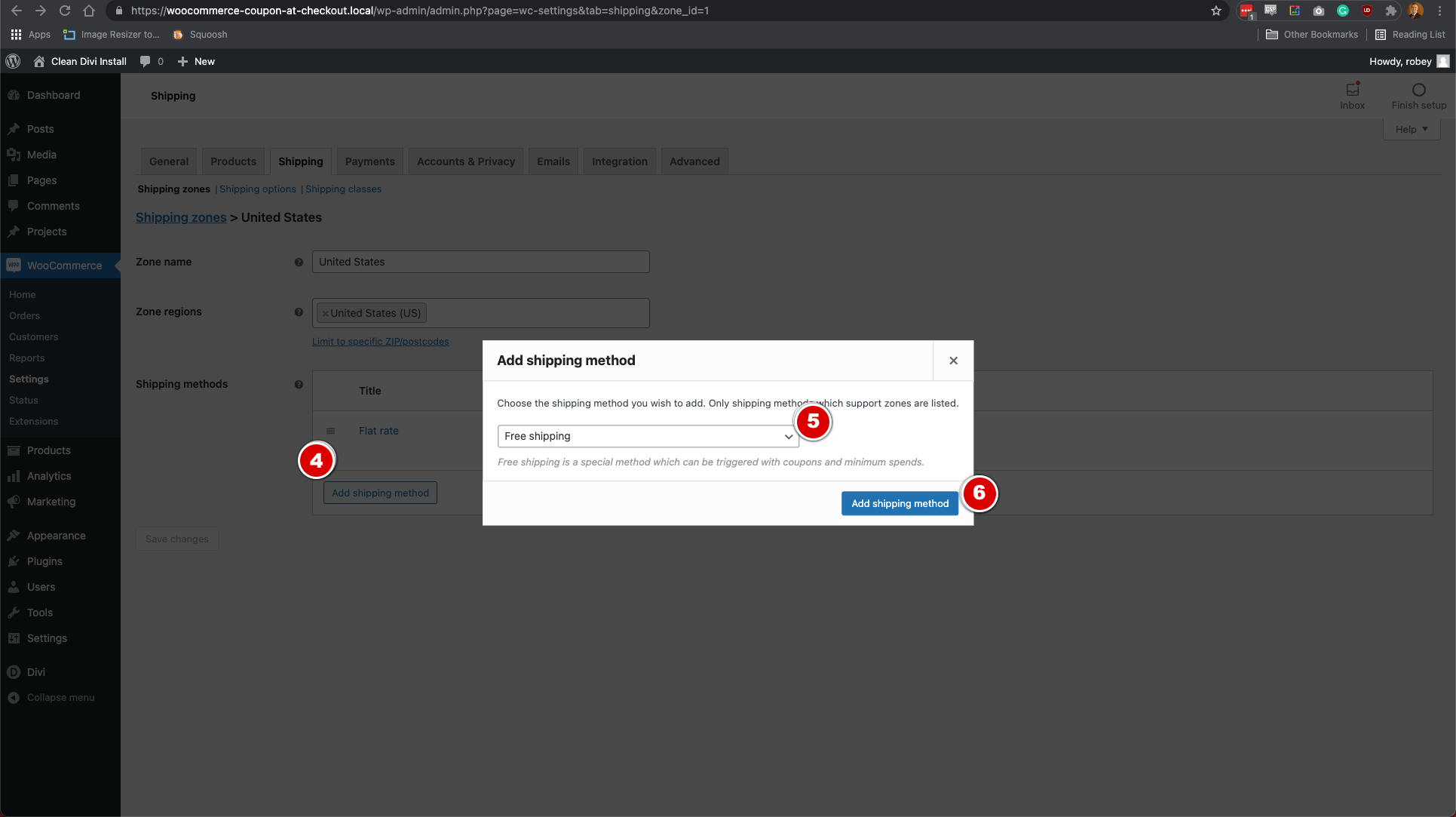Open the comments bubble in the admin bar
Screen dimensions: 1456x817
(152, 61)
